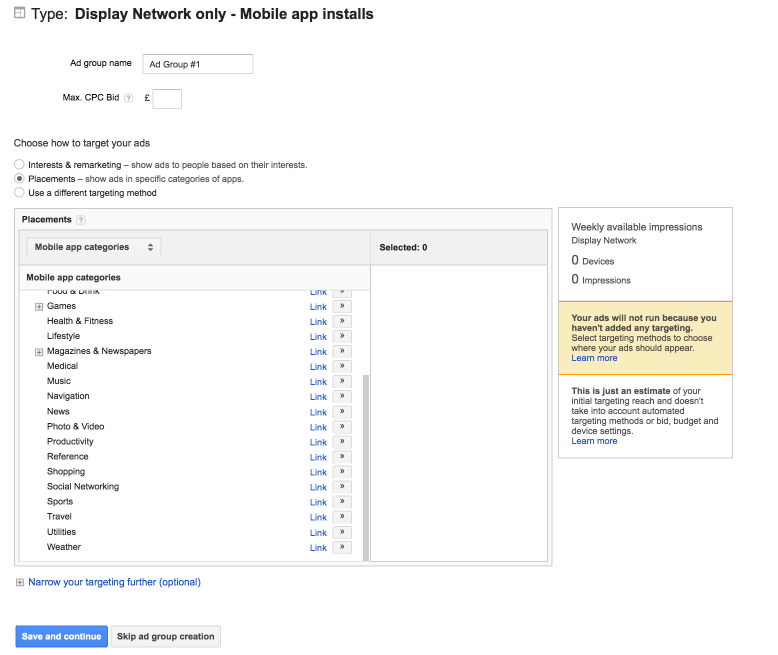Image resolution: width=778 pixels, height=655 pixels.
Task: Open the Mobile app categories dropdown
Action: (x=94, y=247)
